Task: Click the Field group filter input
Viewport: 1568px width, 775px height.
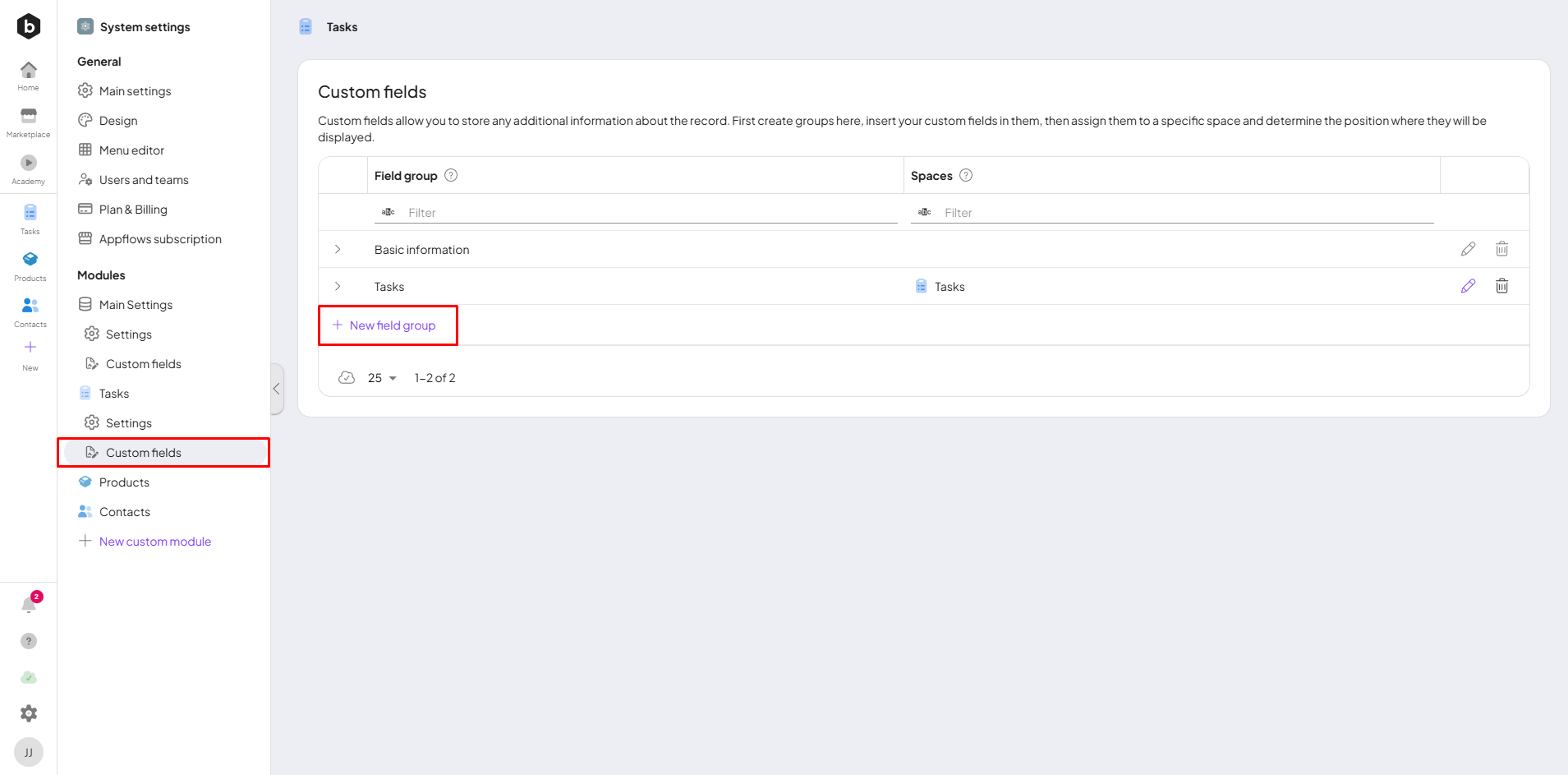Action: point(649,213)
